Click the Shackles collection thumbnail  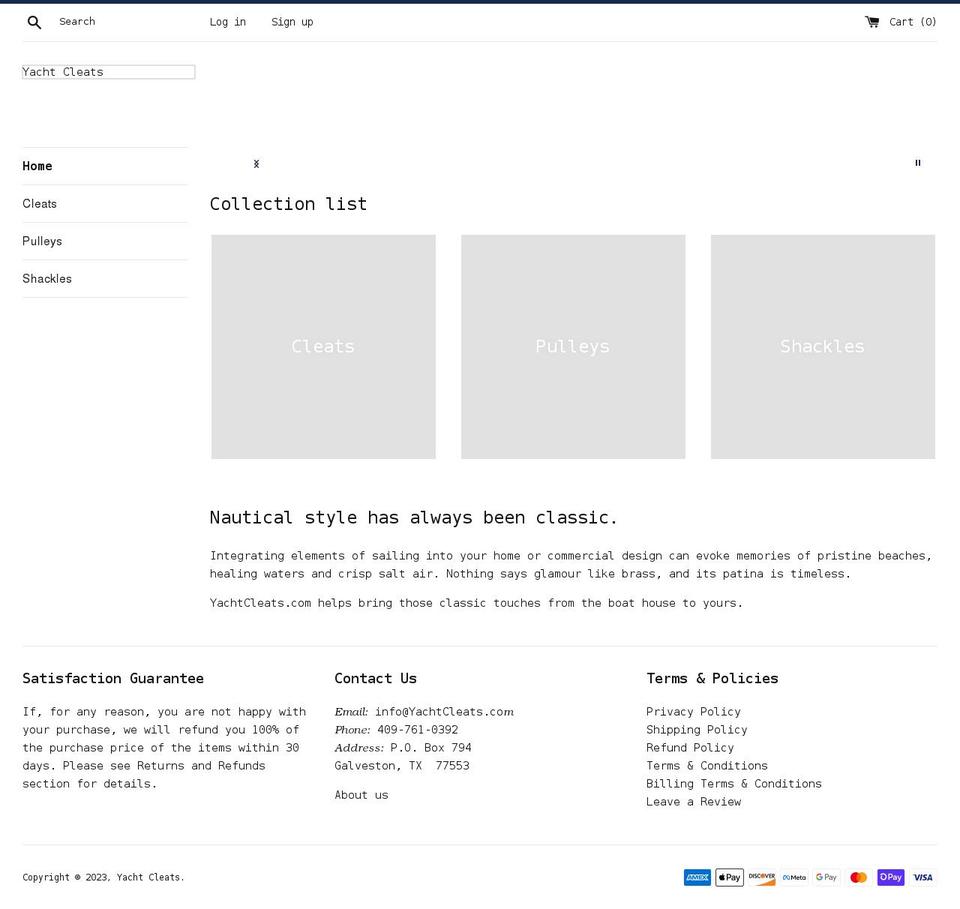[822, 346]
